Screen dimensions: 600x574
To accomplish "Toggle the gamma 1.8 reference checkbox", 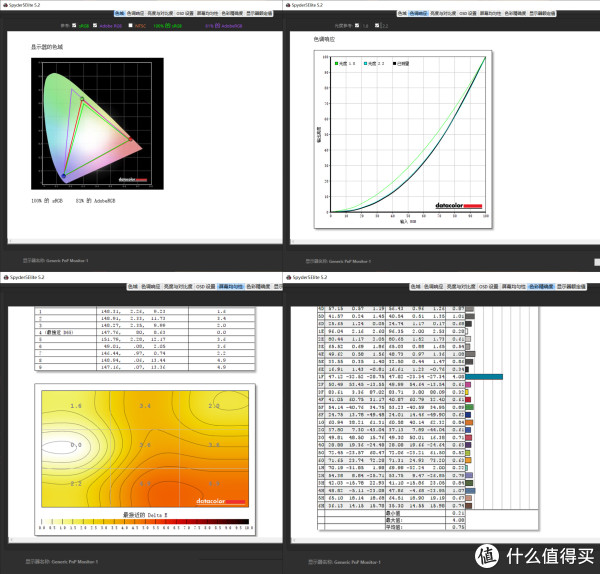I will coord(357,25).
